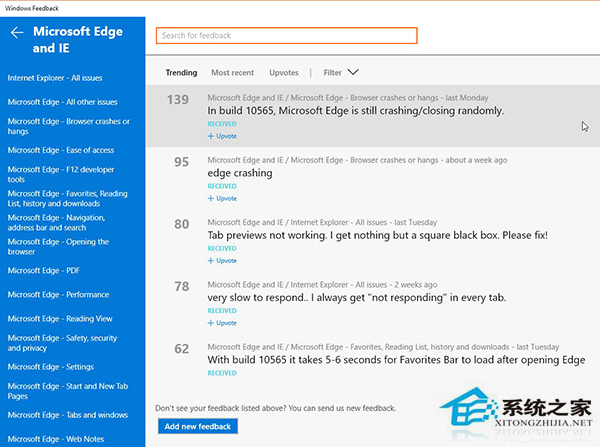
Task: Open 'In build 10565, Microsoft Edge is still crashing' feedback
Action: [355, 111]
